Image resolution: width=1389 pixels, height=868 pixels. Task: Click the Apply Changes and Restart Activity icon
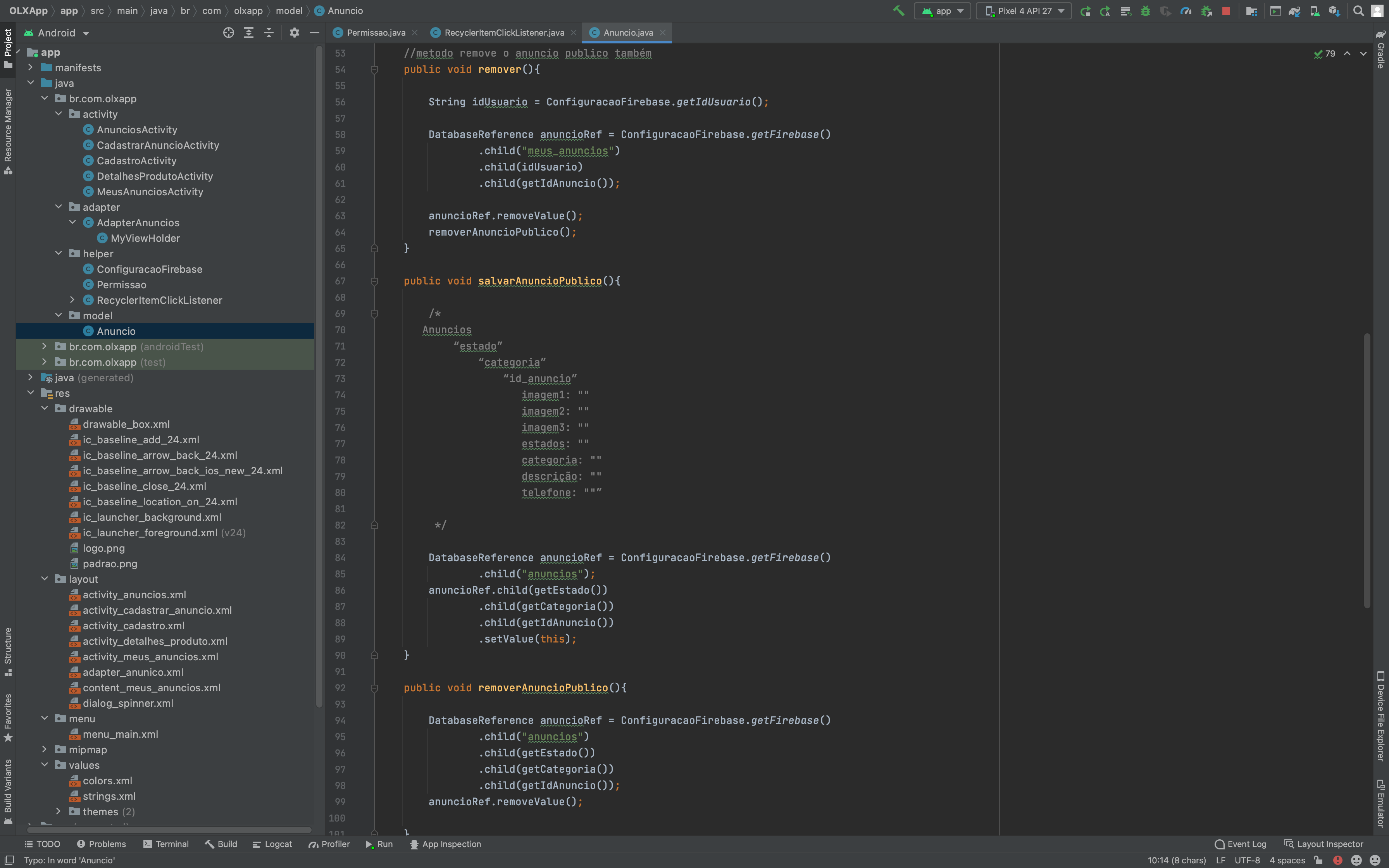point(1105,11)
